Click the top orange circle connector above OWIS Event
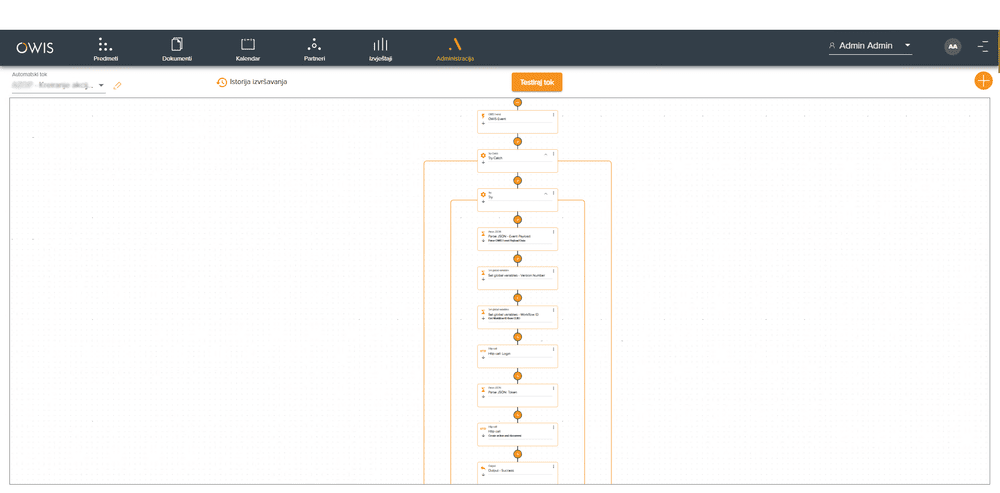 coord(518,102)
